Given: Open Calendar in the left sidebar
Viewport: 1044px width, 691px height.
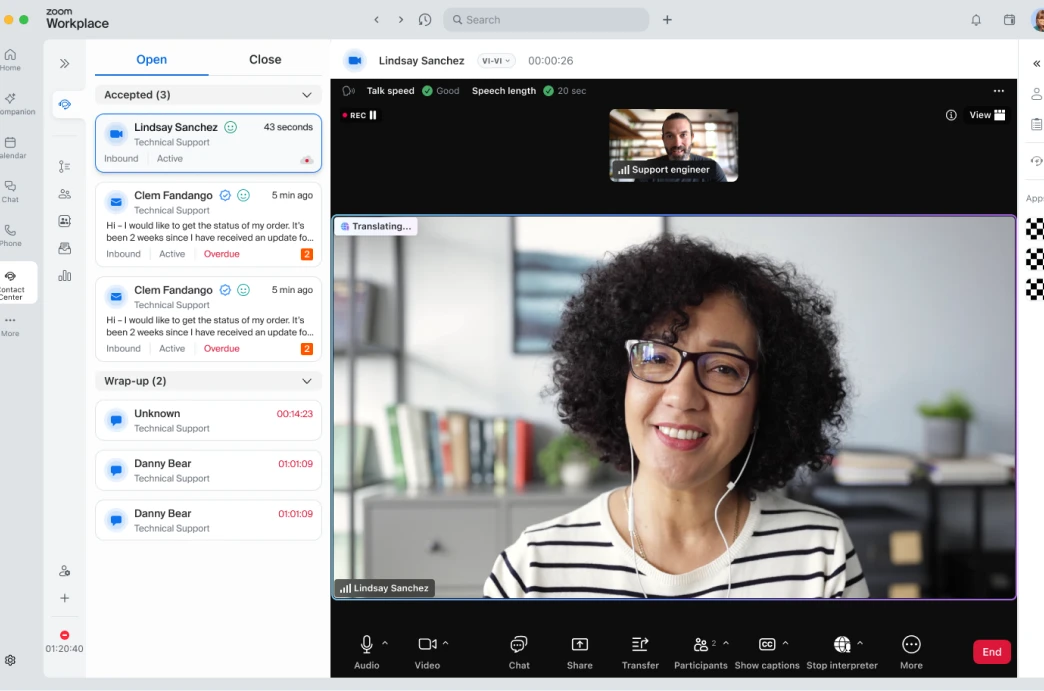Looking at the screenshot, I should [11, 147].
